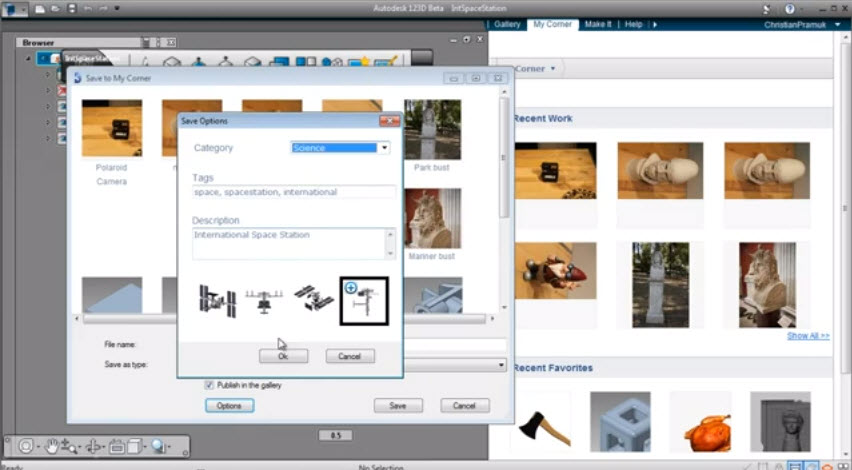The height and width of the screenshot is (470, 852).
Task: Click Ok in Save Options dialog
Action: click(x=283, y=356)
